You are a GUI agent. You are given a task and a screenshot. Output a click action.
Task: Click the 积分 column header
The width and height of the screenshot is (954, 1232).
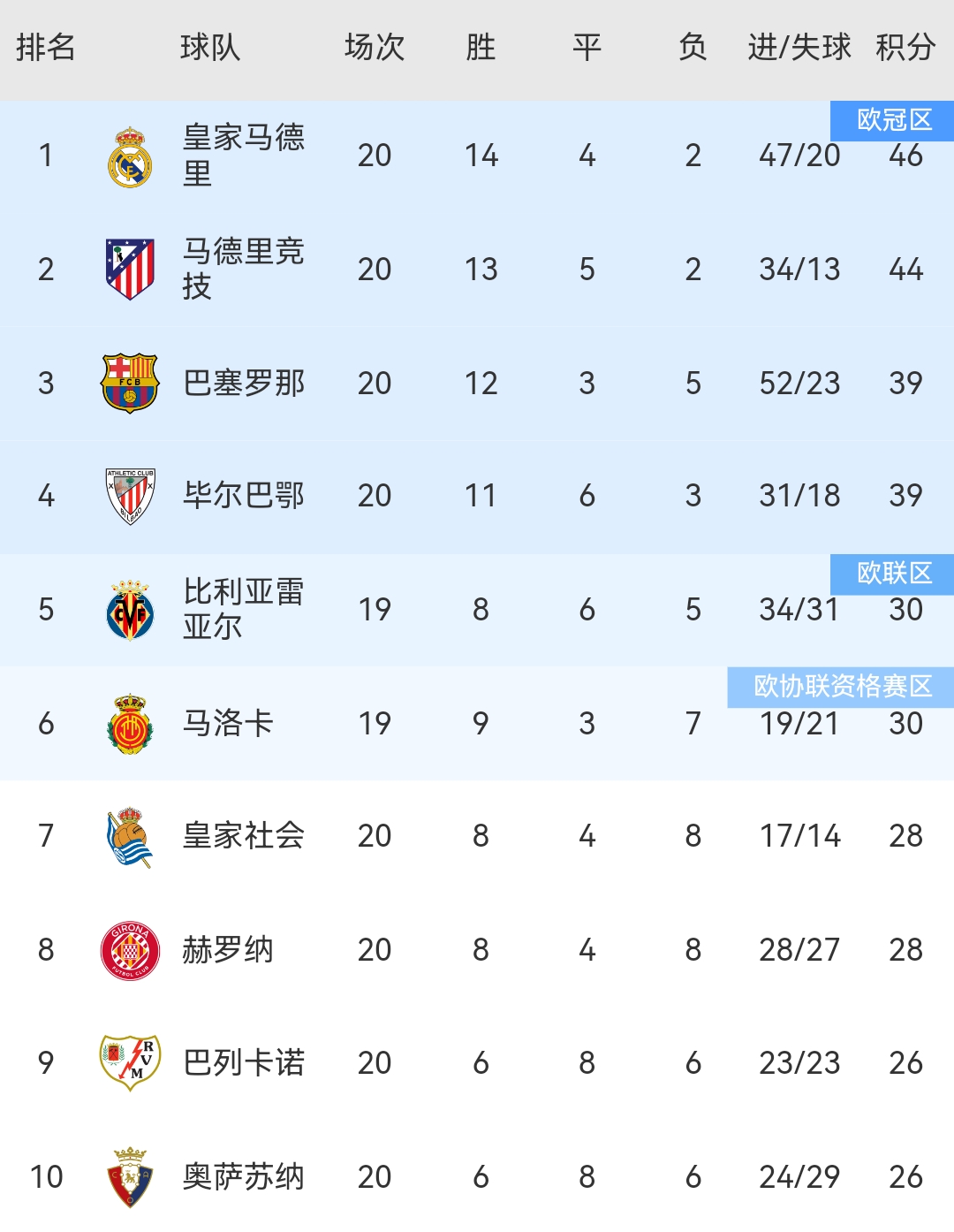tap(905, 47)
